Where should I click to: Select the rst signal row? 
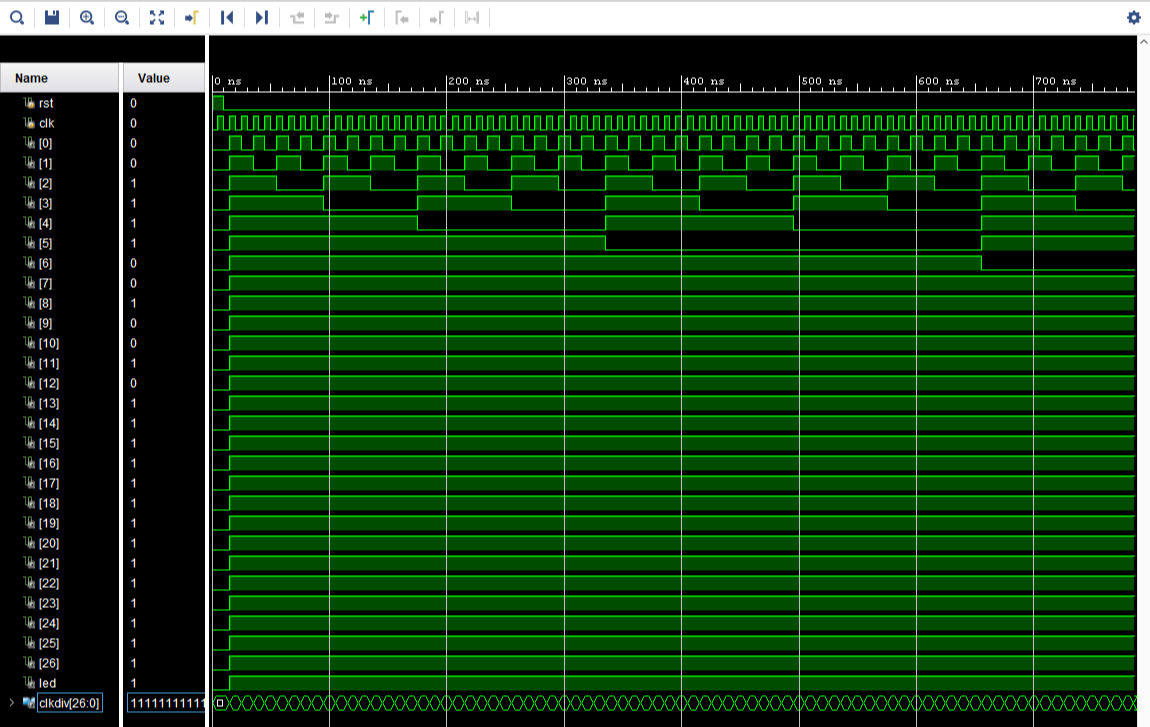point(44,102)
